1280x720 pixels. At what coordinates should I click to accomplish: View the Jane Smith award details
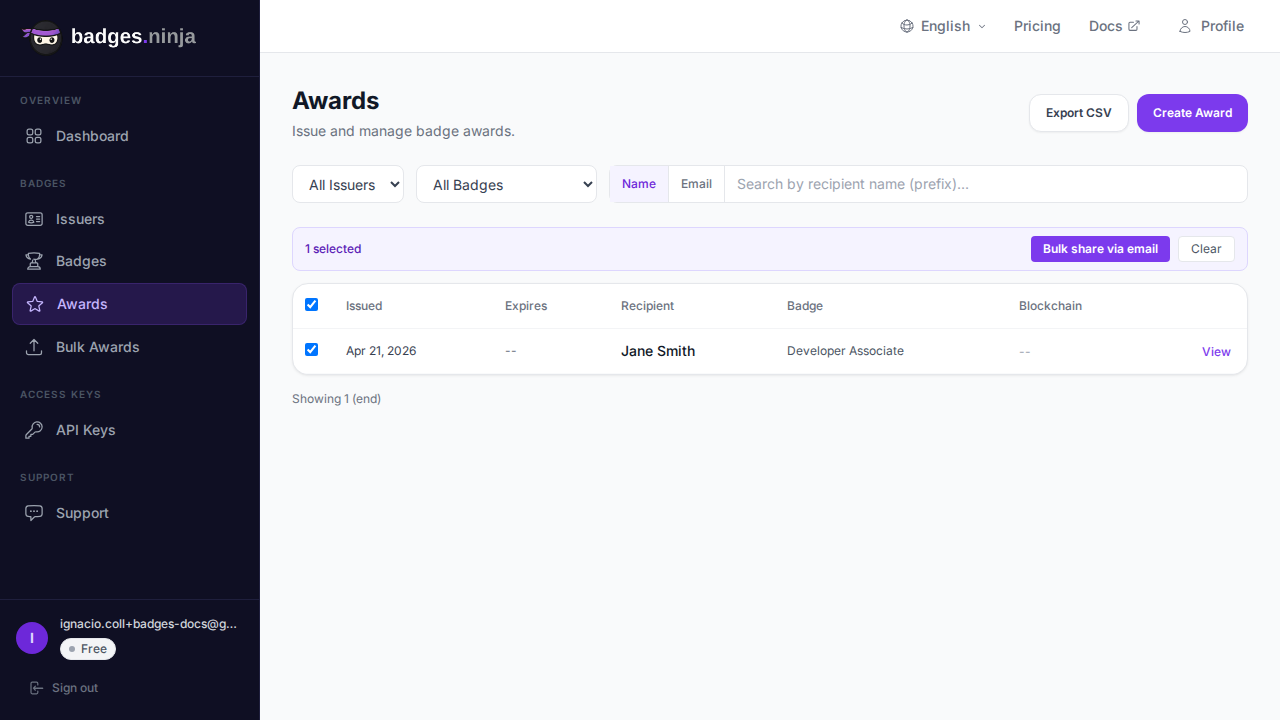1216,352
